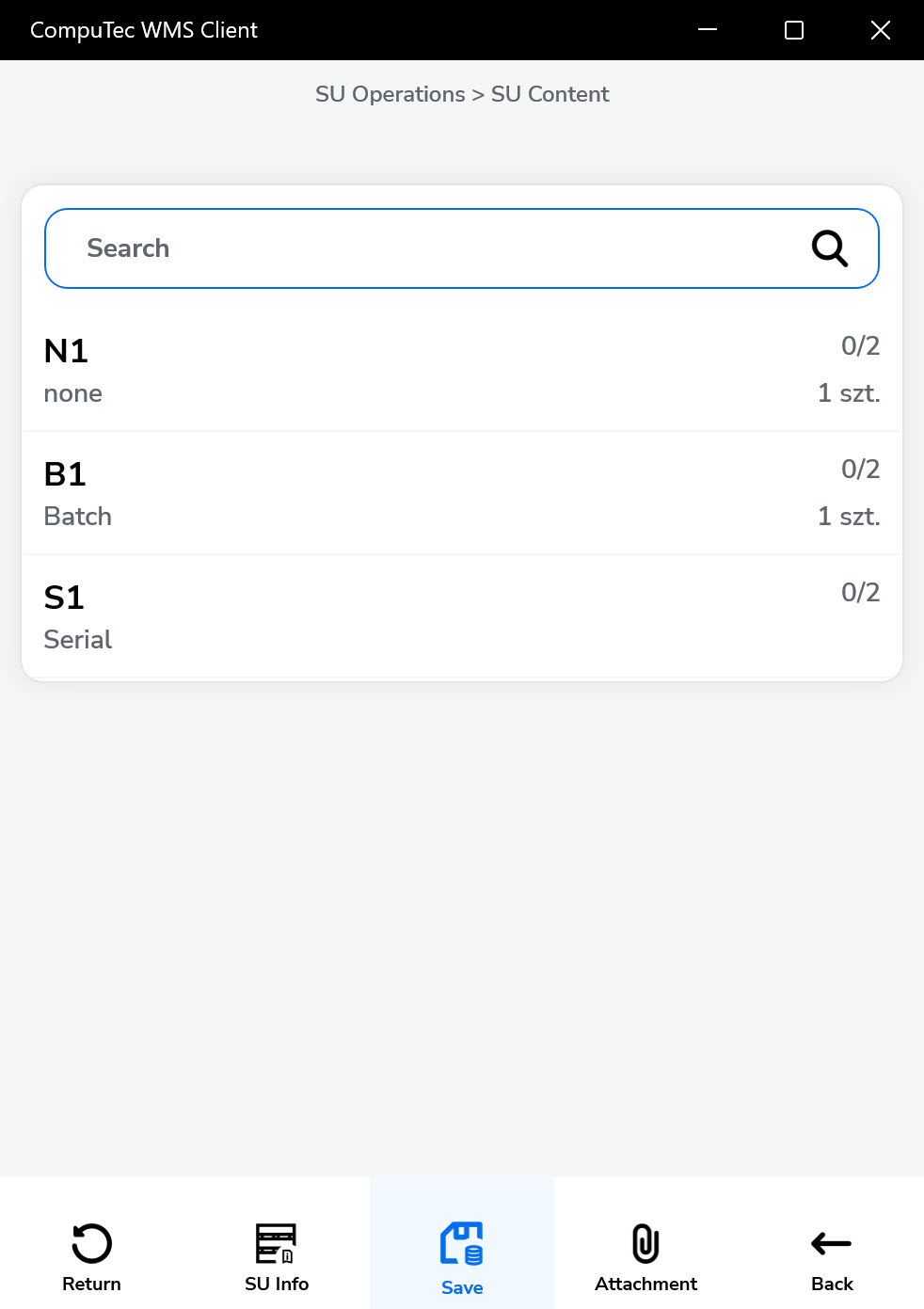Click the Return circular arrow icon
This screenshot has width=924, height=1309.
coord(91,1243)
